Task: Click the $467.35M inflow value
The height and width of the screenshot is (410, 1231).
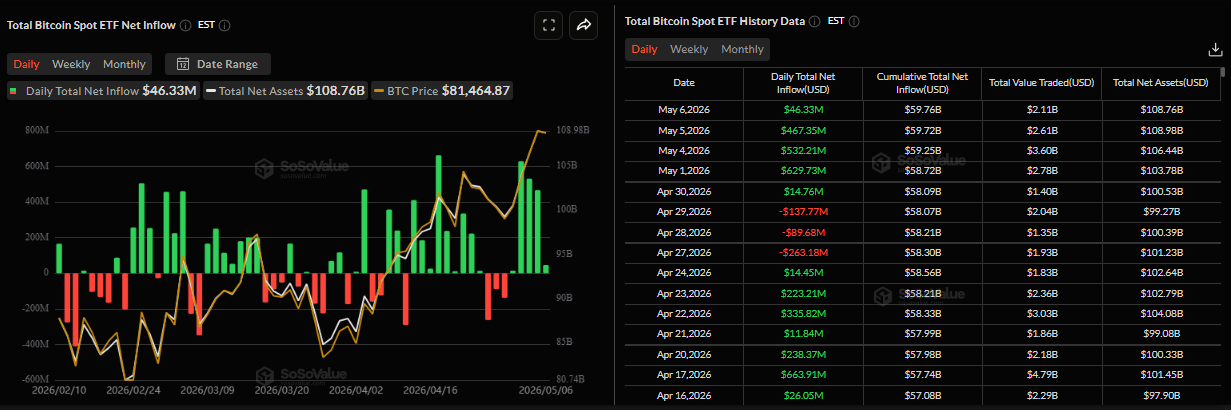Action: (x=803, y=130)
